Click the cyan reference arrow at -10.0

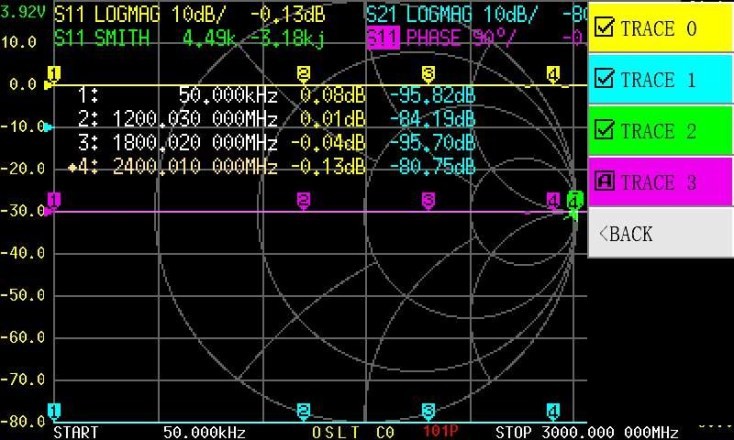48,127
